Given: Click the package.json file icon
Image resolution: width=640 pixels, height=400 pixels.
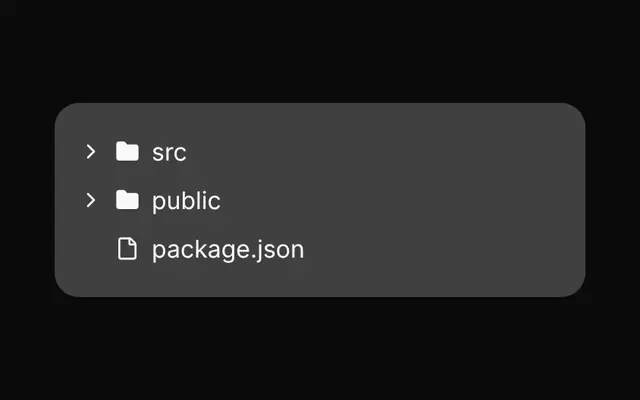Looking at the screenshot, I should (x=127, y=249).
